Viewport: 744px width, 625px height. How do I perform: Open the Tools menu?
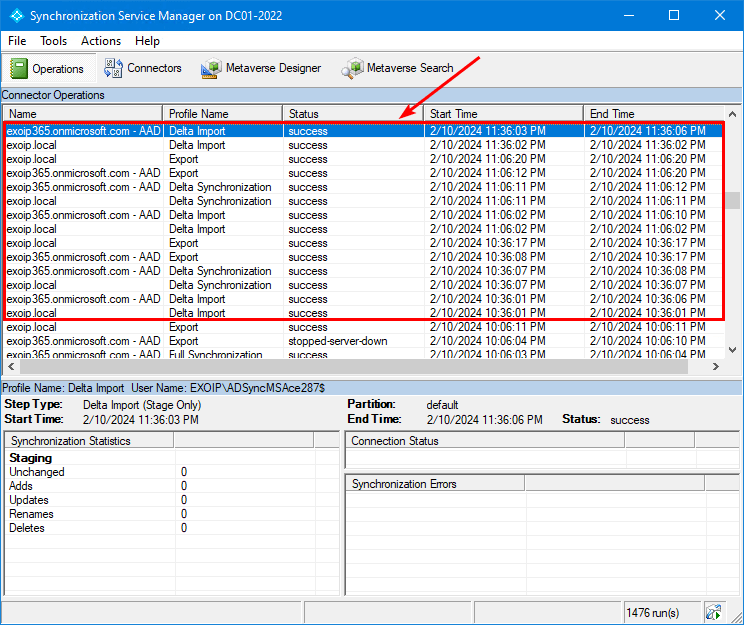(x=53, y=41)
